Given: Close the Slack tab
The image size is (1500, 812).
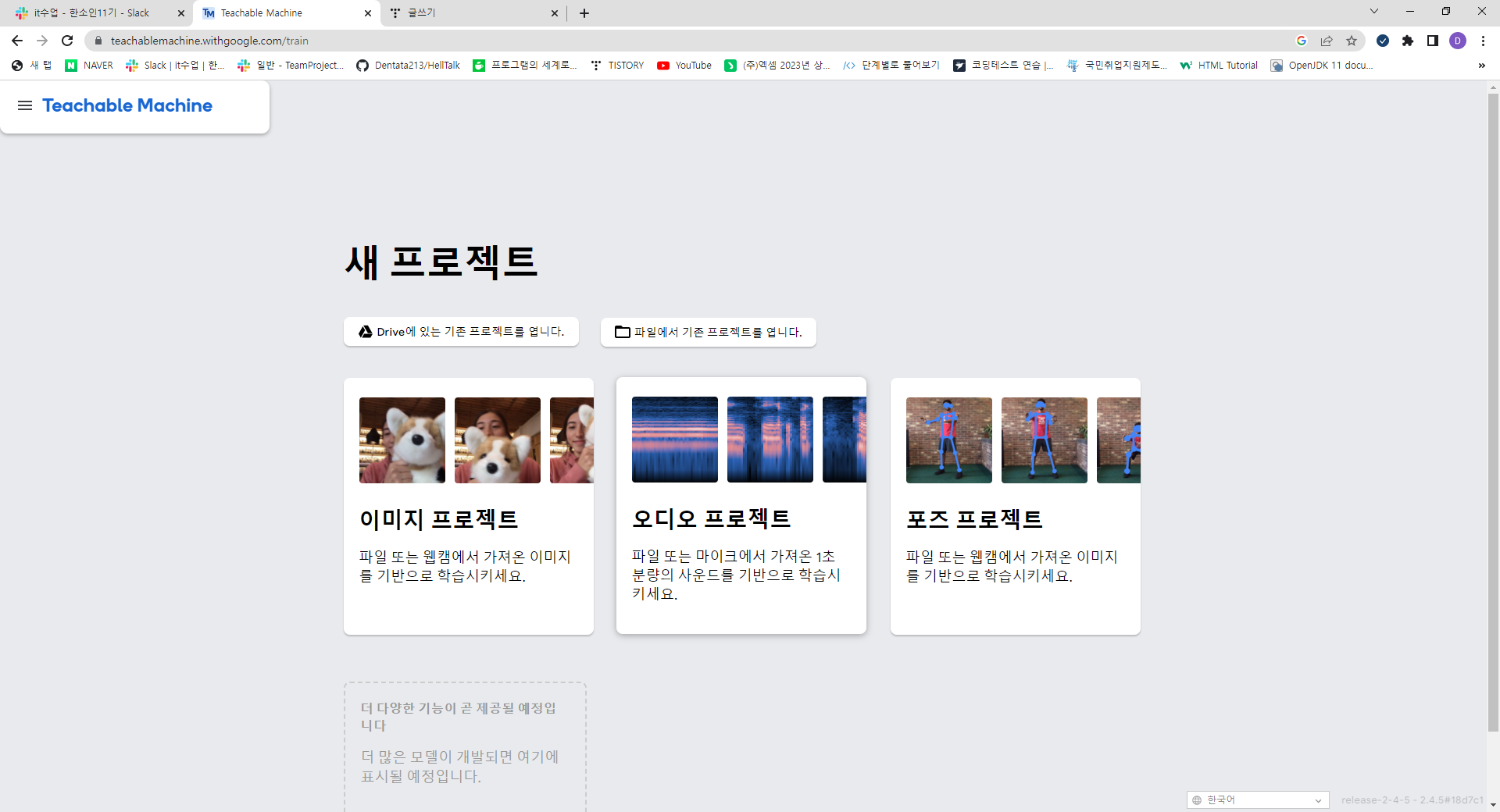Looking at the screenshot, I should click(x=181, y=13).
